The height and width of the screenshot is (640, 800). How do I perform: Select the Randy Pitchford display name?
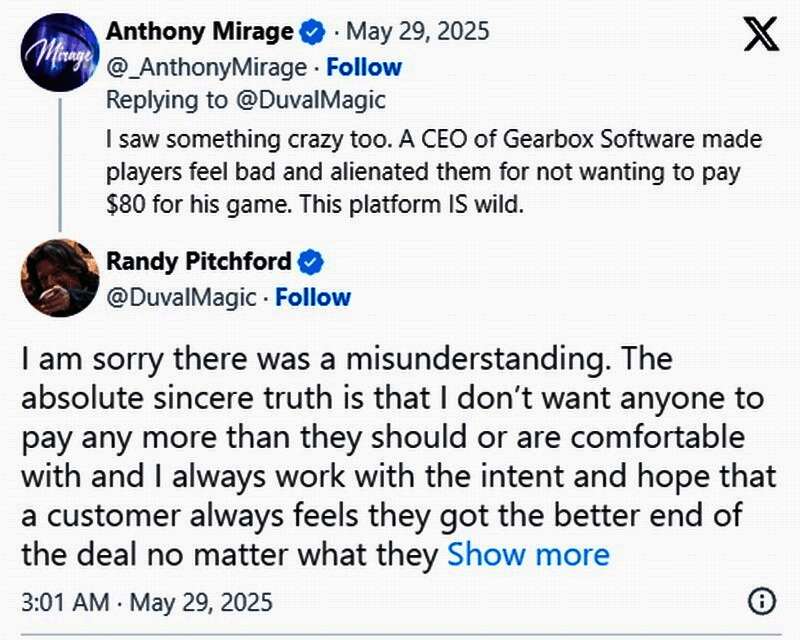(199, 262)
